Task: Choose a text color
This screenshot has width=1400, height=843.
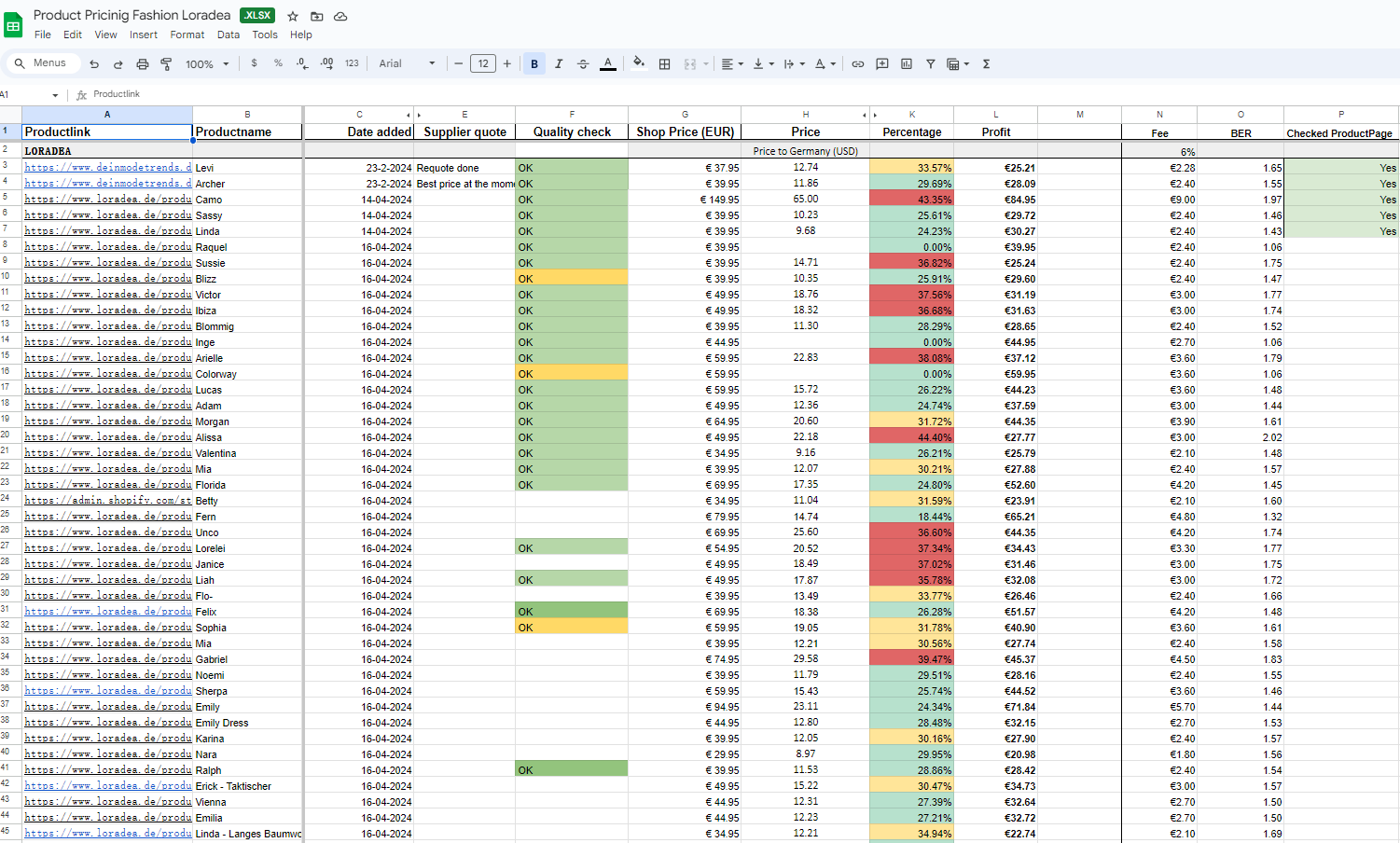Action: tap(608, 63)
